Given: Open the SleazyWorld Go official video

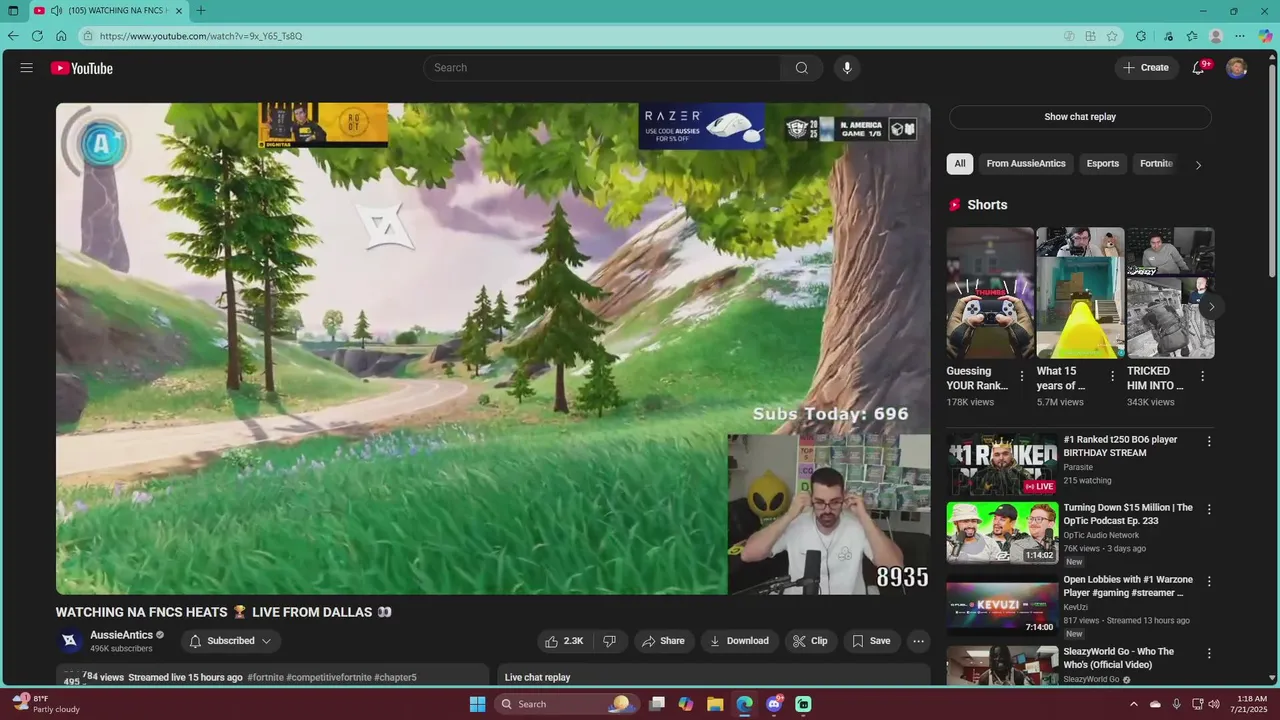Looking at the screenshot, I should (1002, 666).
